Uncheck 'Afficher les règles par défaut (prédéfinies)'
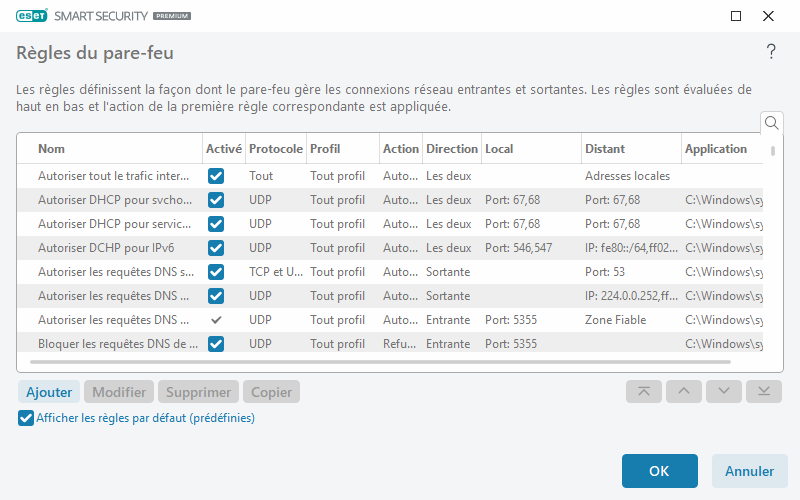This screenshot has height=500, width=800. pos(26,418)
